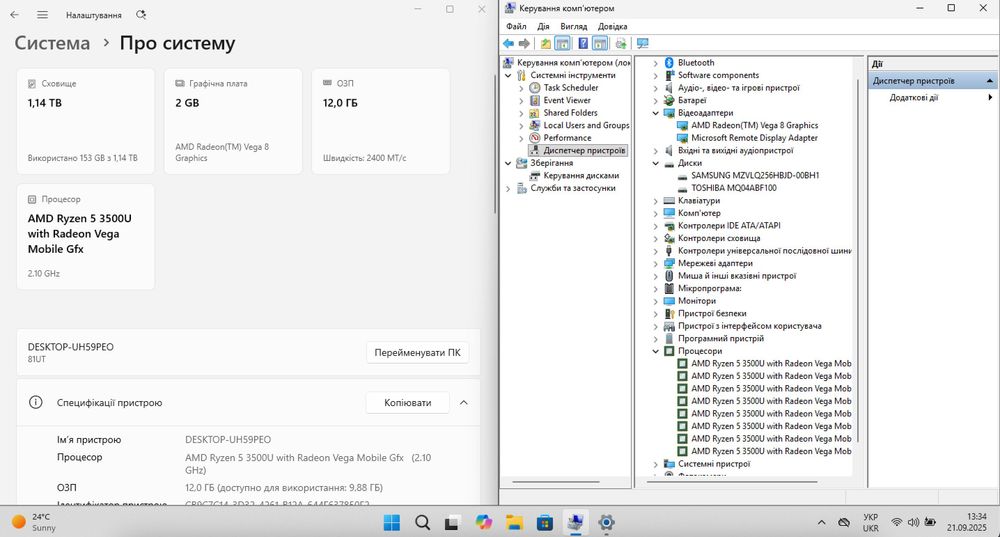1000x537 pixels.
Task: Collapse the Системні інструменти tree node
Action: [508, 75]
